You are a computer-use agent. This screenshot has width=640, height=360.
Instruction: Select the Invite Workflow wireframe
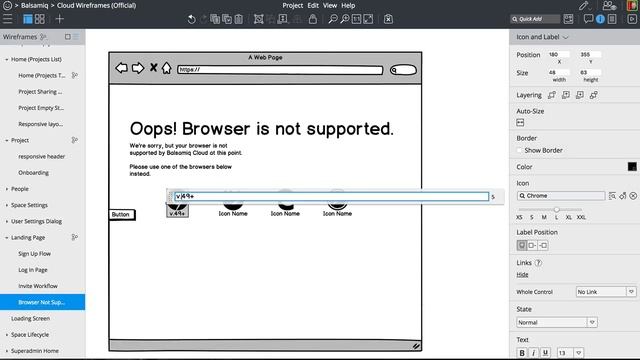[x=38, y=286]
